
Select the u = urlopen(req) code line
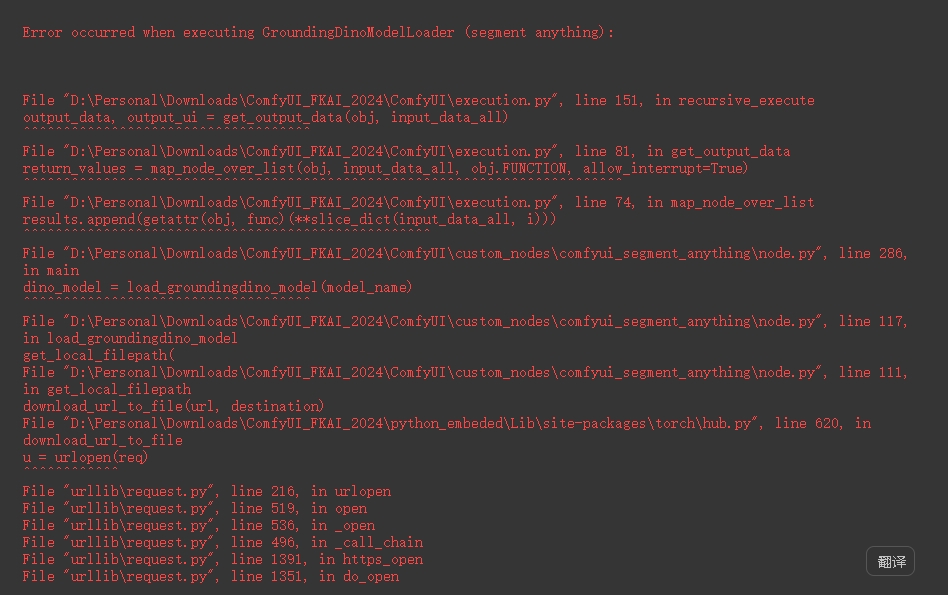tap(85, 457)
